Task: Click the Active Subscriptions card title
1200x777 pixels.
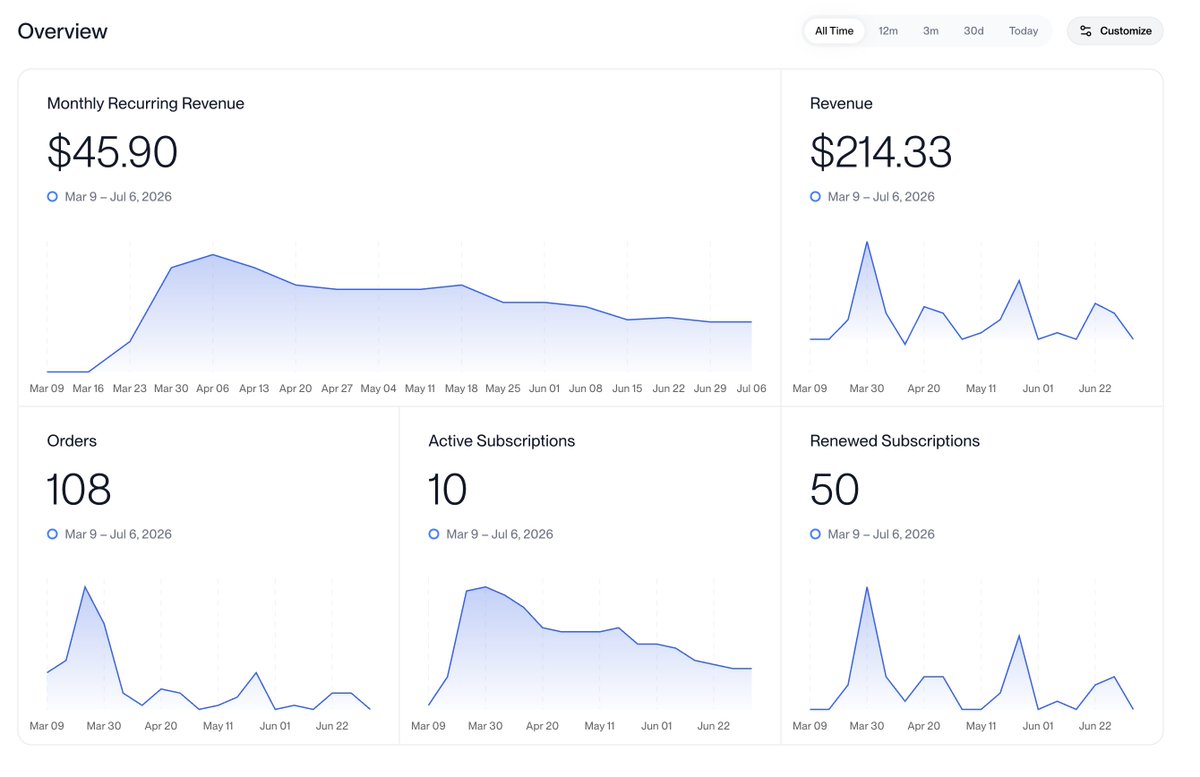Action: 502,441
